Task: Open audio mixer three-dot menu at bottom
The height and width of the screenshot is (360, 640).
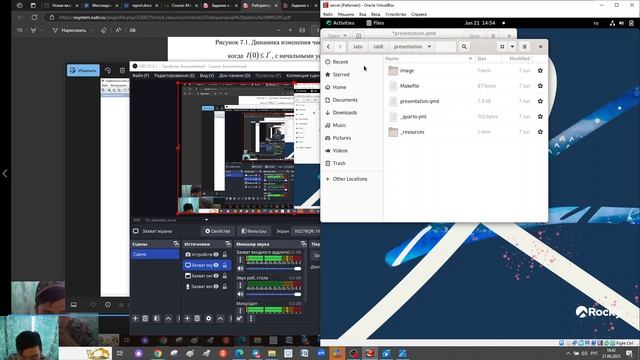Action: click(251, 318)
